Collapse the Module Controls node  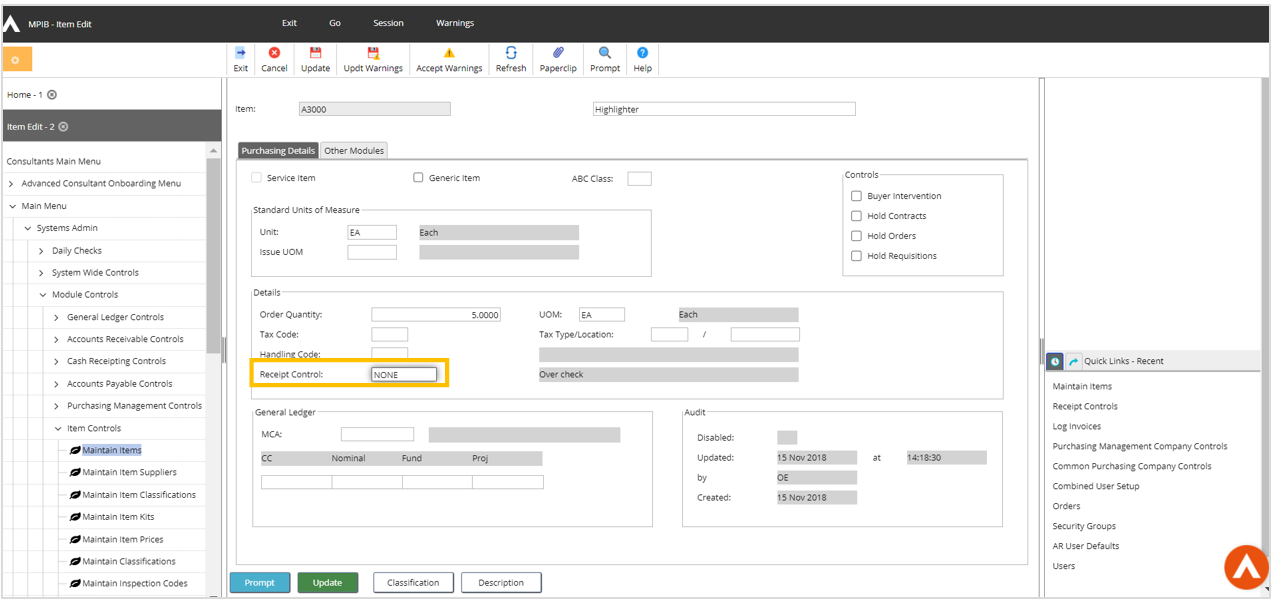[42, 295]
